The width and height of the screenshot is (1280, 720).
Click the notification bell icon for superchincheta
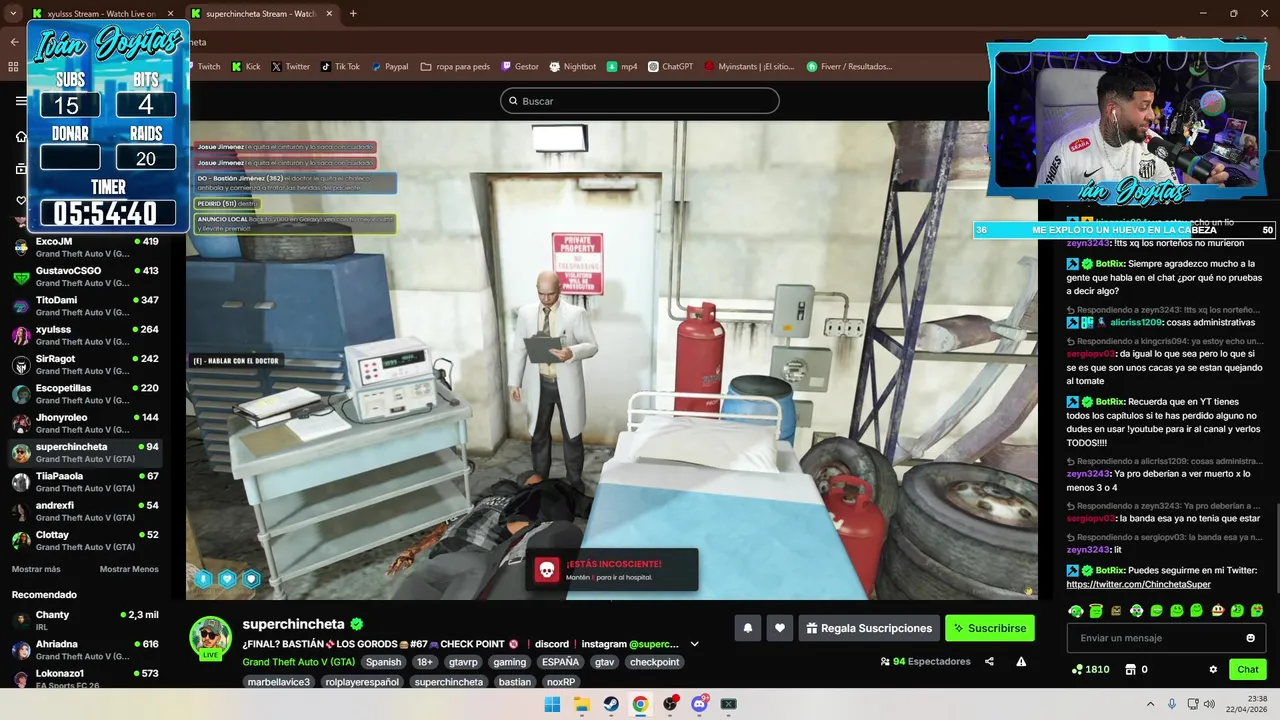(747, 628)
